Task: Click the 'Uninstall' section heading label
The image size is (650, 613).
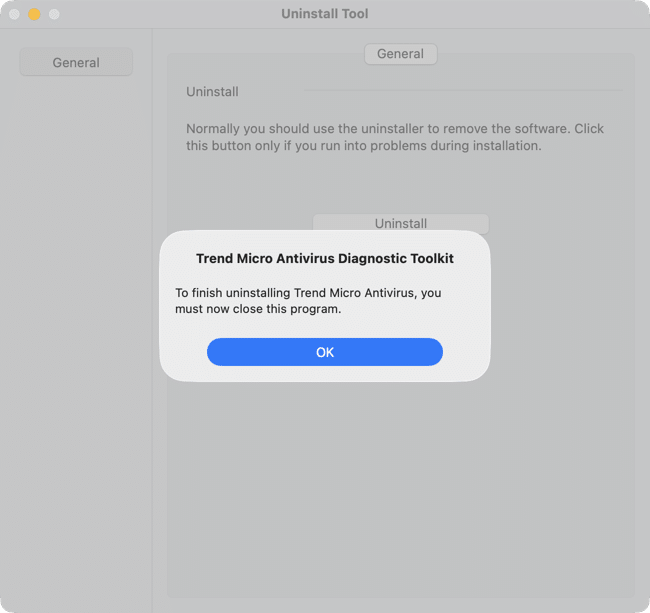Action: pyautogui.click(x=212, y=92)
